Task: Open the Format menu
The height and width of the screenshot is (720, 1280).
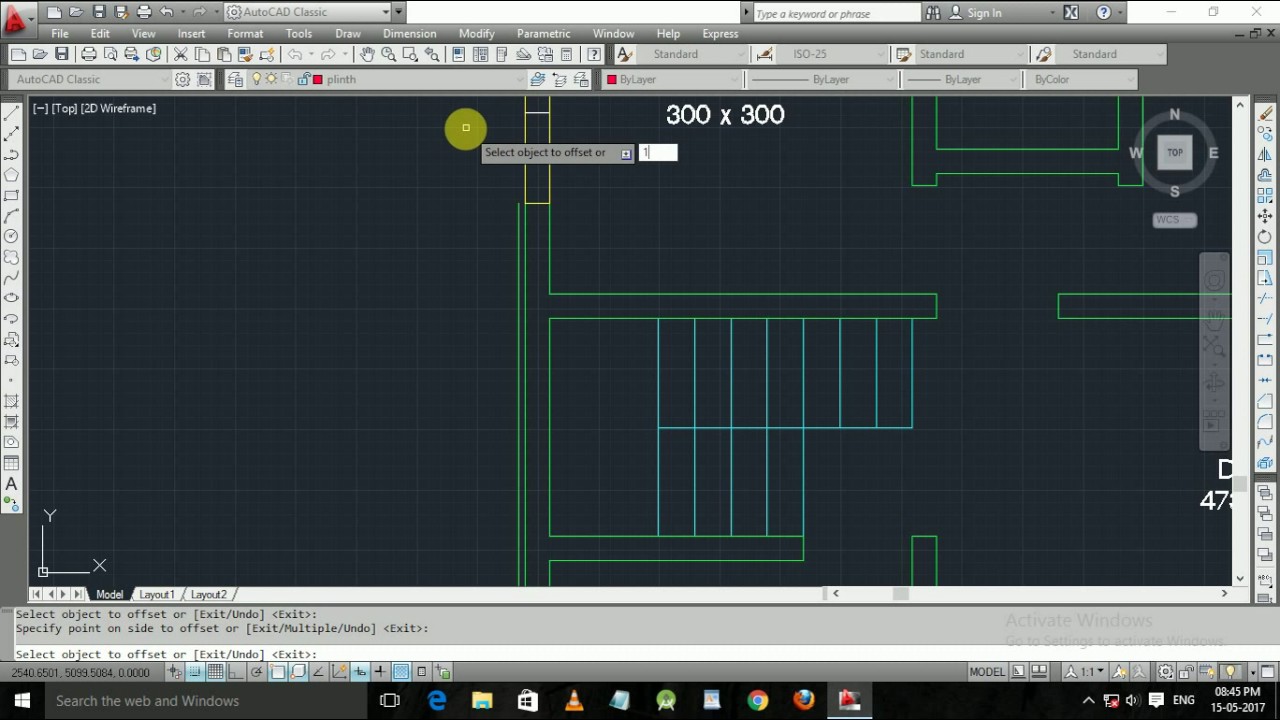Action: tap(245, 33)
